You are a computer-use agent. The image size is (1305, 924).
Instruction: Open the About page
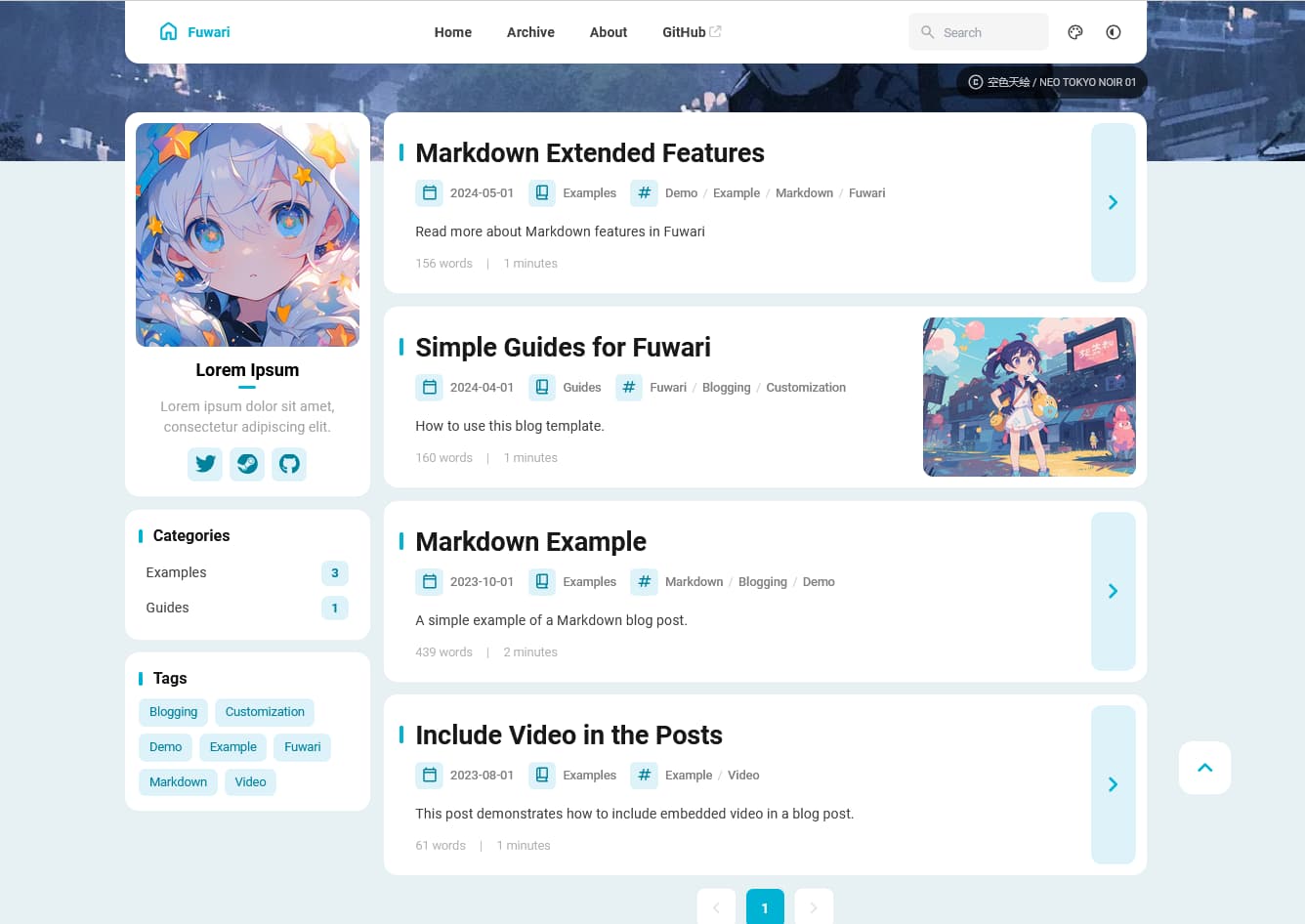click(x=608, y=32)
